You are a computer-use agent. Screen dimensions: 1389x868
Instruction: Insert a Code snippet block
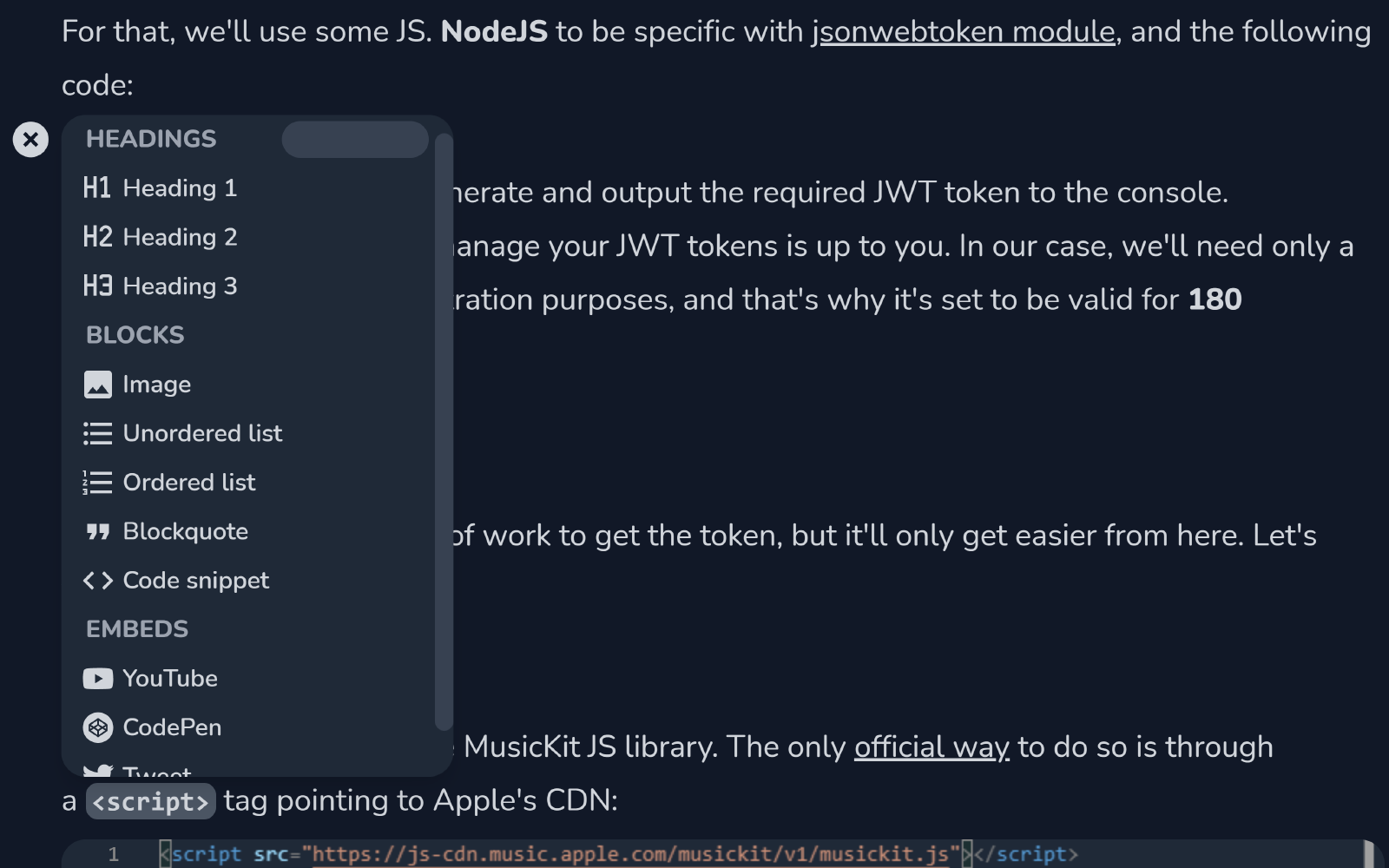click(x=195, y=581)
